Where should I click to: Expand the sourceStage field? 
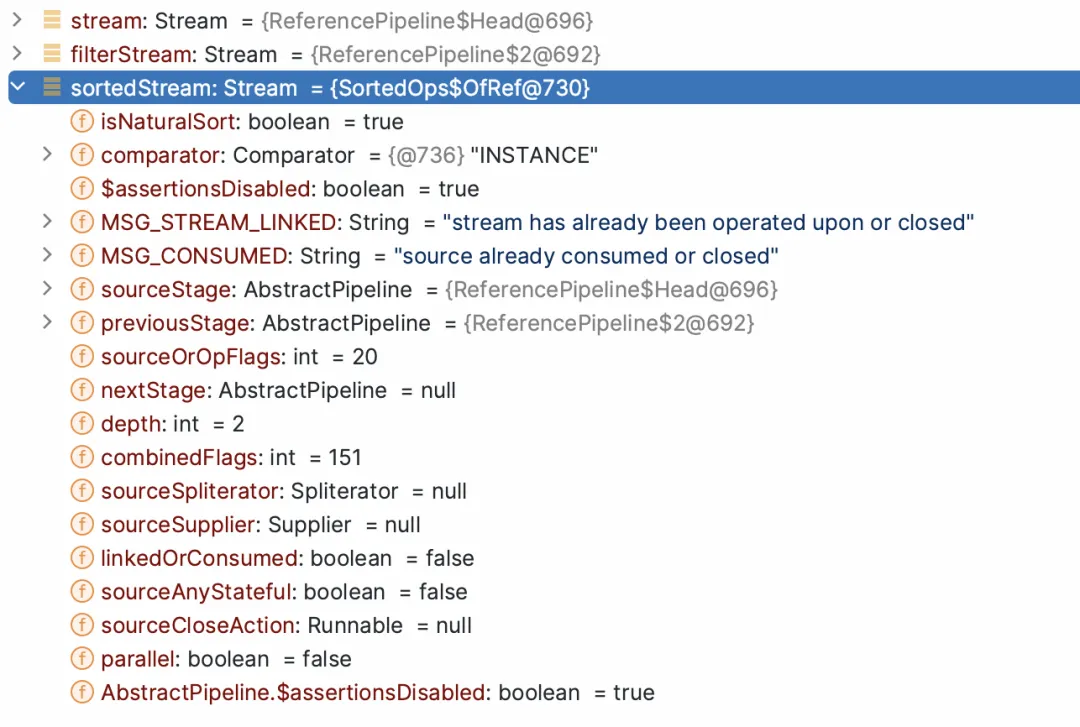47,290
